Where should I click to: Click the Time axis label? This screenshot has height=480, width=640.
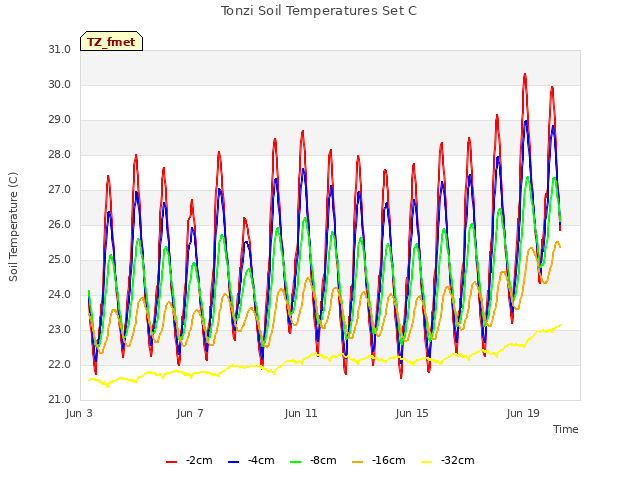pos(566,429)
